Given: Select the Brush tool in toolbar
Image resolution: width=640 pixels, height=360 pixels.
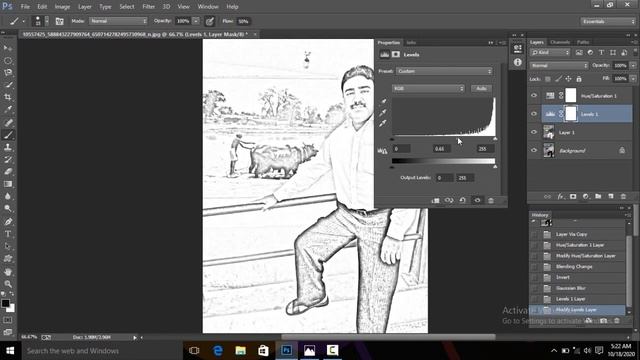Looking at the screenshot, I should 8,134.
